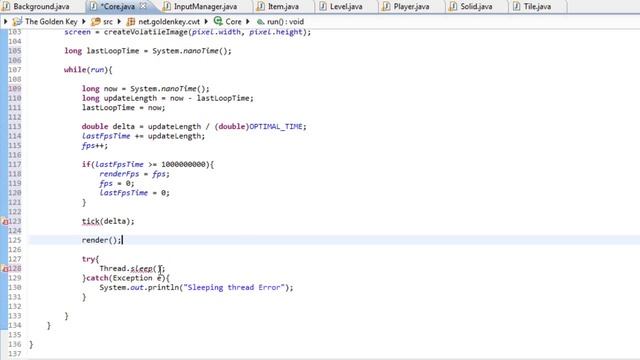Click the 1000000000 literal in the if condition
Screen dimensions: 640x360
183,164
